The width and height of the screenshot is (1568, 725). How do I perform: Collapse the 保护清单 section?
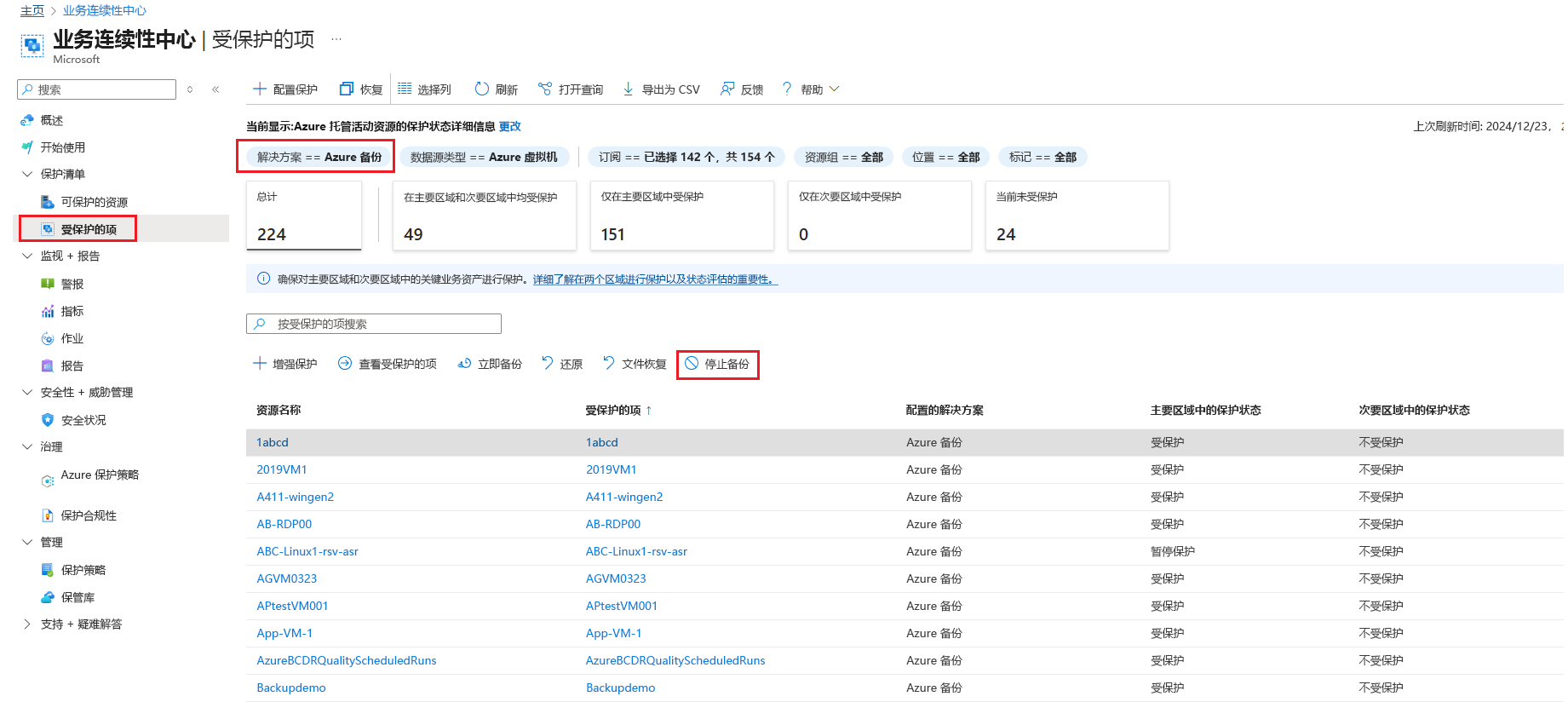tap(27, 174)
